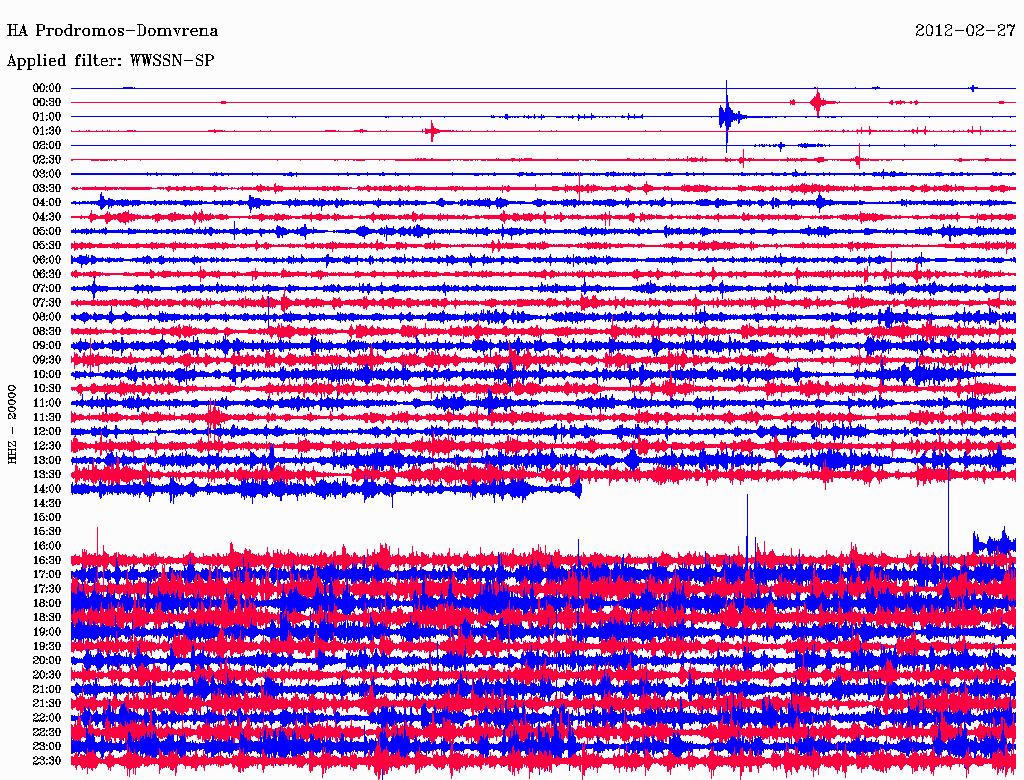Select the 21:30 time label
This screenshot has height=780, width=1024.
pos(47,704)
